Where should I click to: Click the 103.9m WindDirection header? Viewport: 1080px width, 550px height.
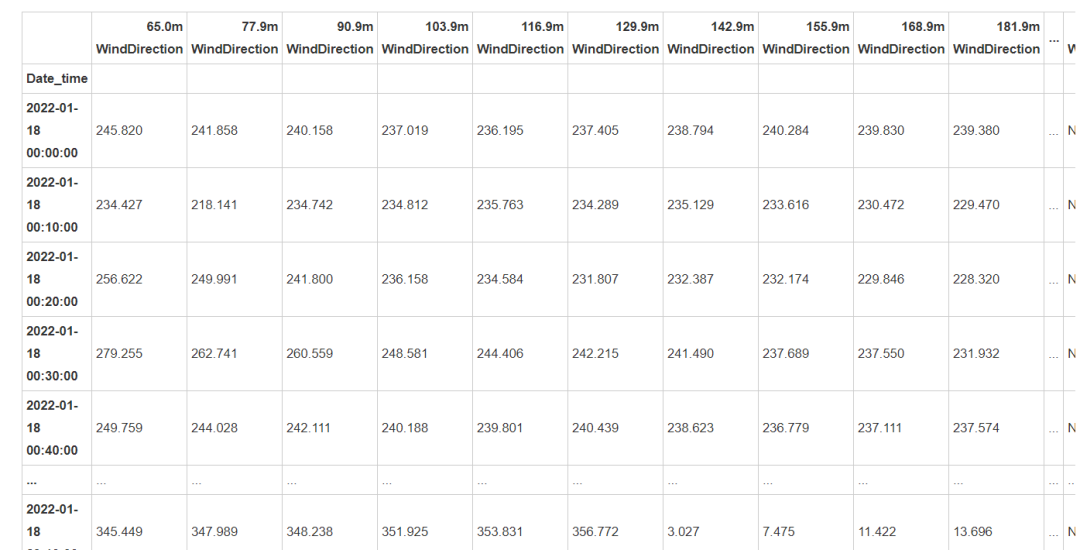click(x=425, y=38)
